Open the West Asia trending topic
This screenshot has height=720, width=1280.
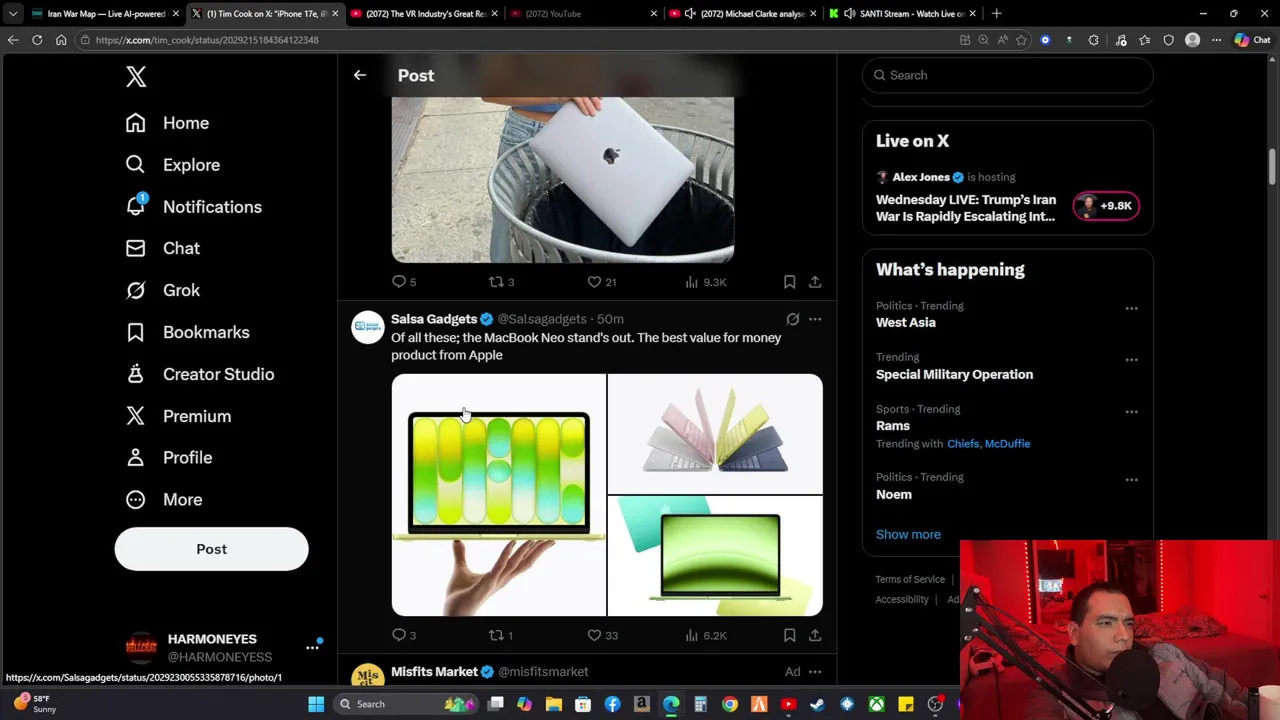tap(906, 323)
